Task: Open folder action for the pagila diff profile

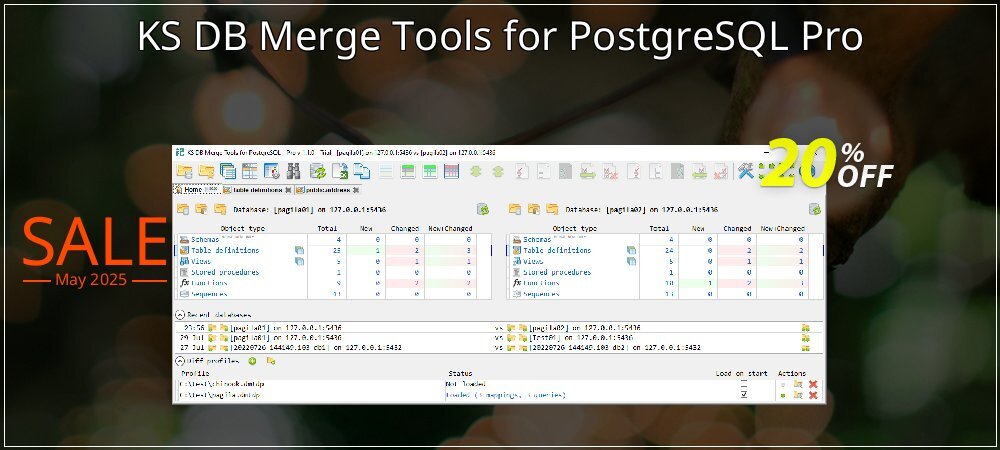Action: 798,395
